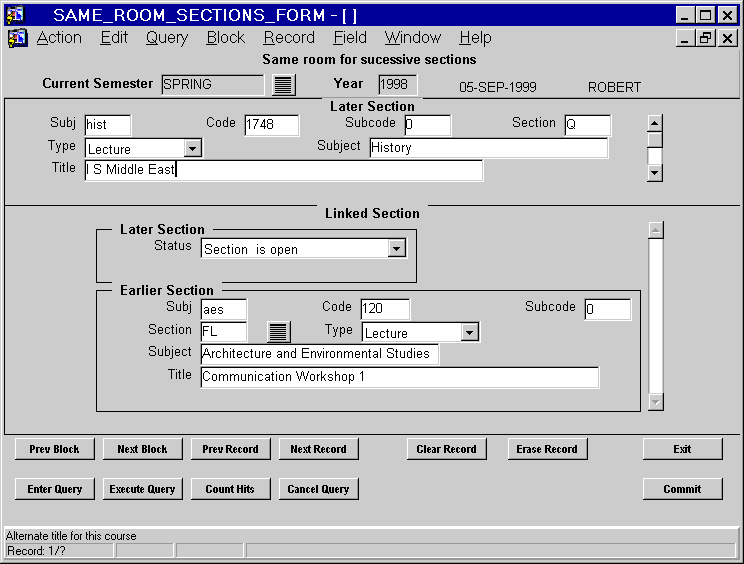
Task: Click Clear Record button
Action: coord(446,449)
